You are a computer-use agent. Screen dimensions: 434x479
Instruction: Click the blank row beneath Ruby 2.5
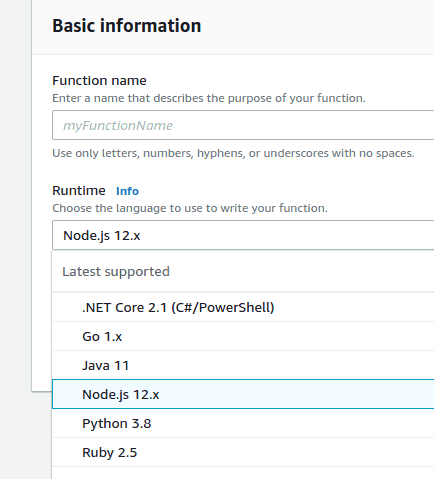(243, 473)
